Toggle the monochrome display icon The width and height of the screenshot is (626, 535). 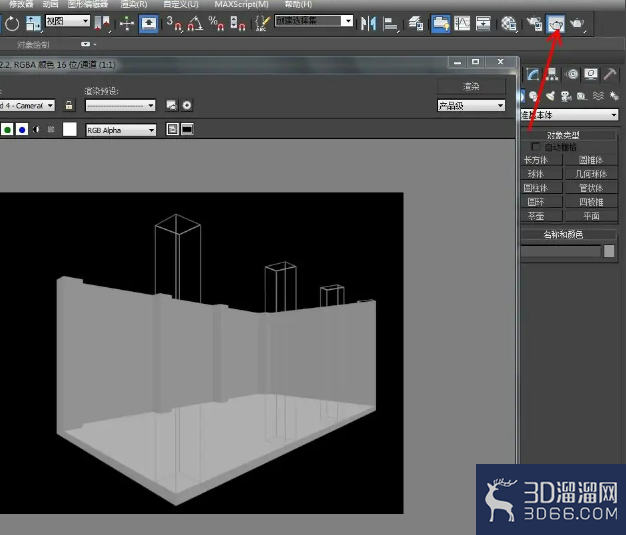51,129
